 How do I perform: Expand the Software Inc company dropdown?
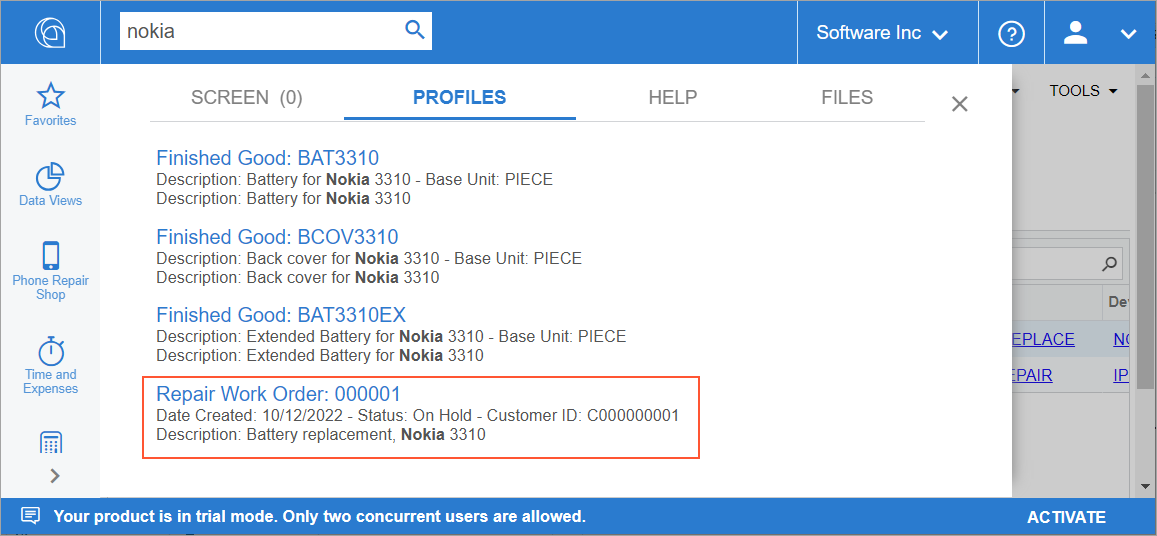(881, 33)
